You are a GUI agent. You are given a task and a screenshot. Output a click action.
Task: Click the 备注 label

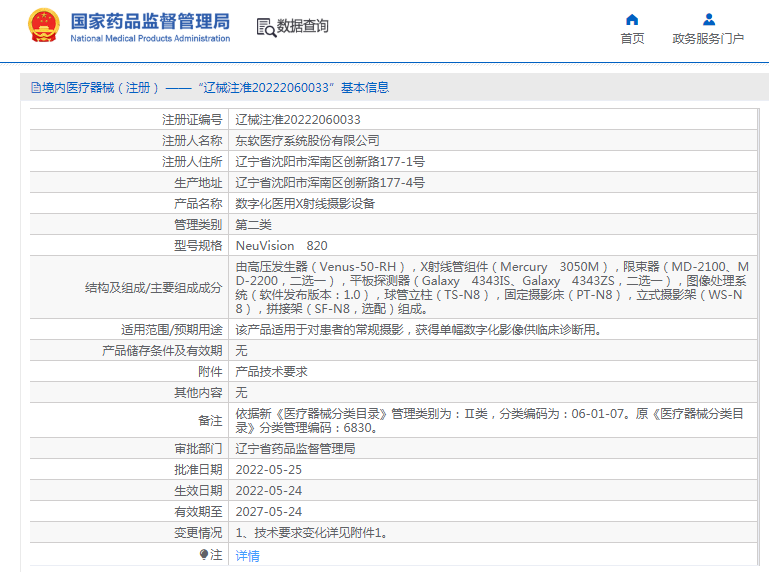(x=210, y=421)
